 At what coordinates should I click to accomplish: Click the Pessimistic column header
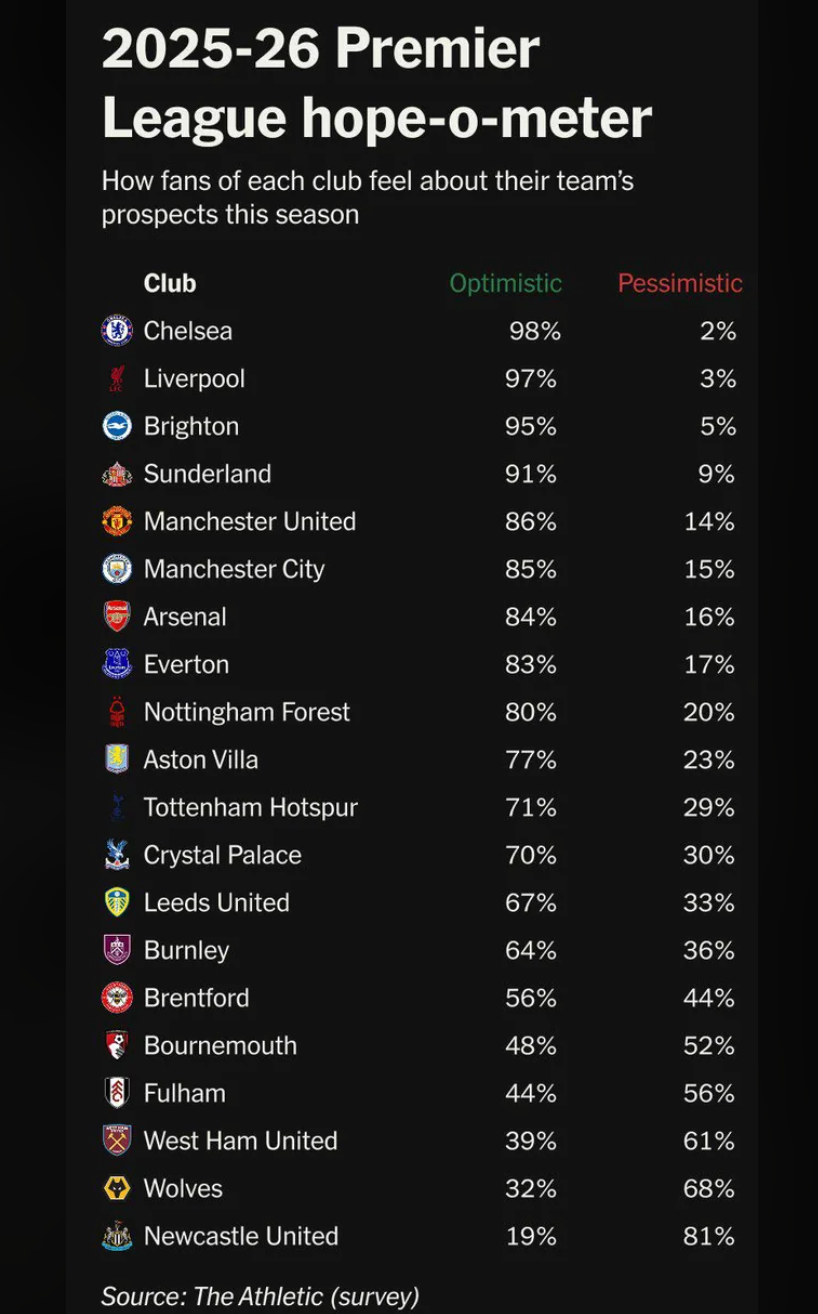pos(680,283)
